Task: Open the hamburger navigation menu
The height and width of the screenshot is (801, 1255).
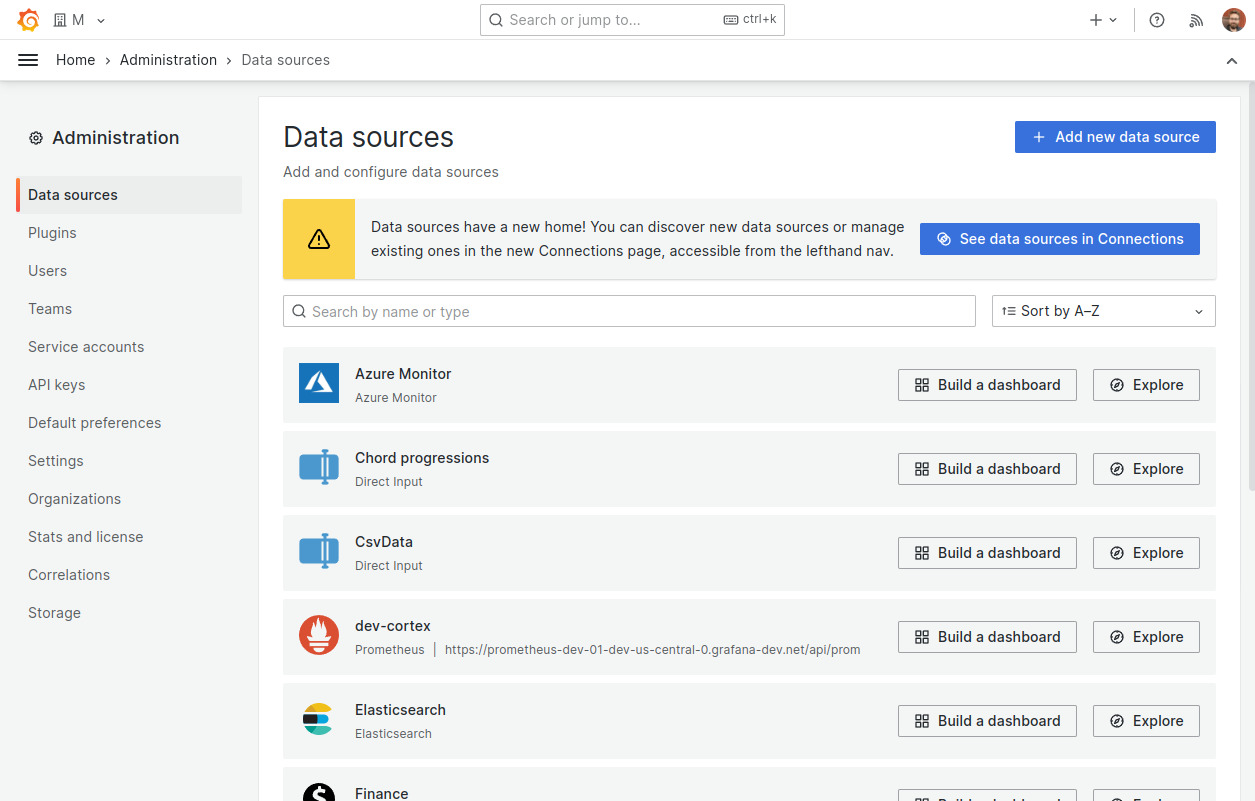Action: tap(28, 60)
